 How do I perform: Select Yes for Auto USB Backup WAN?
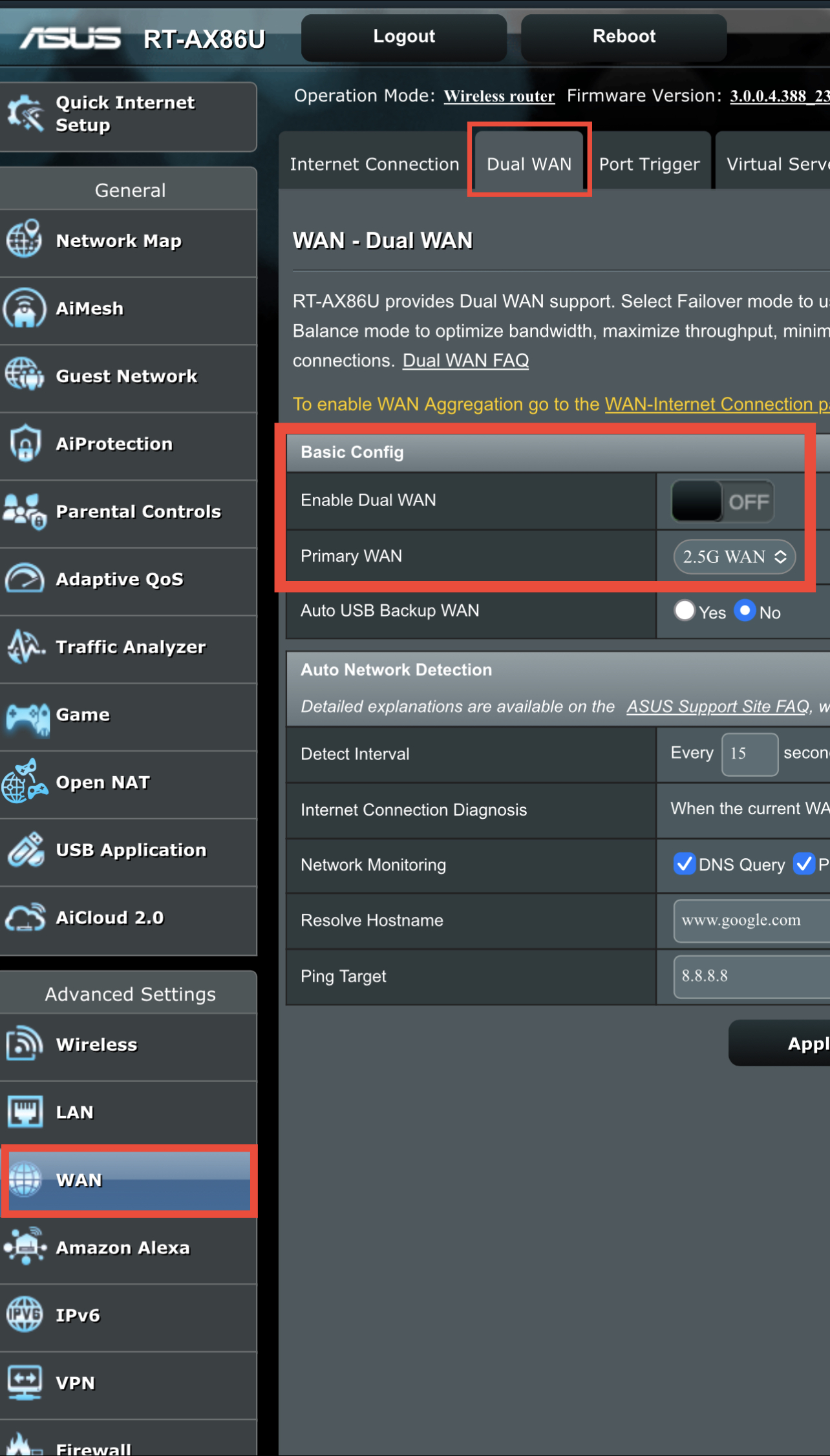684,611
